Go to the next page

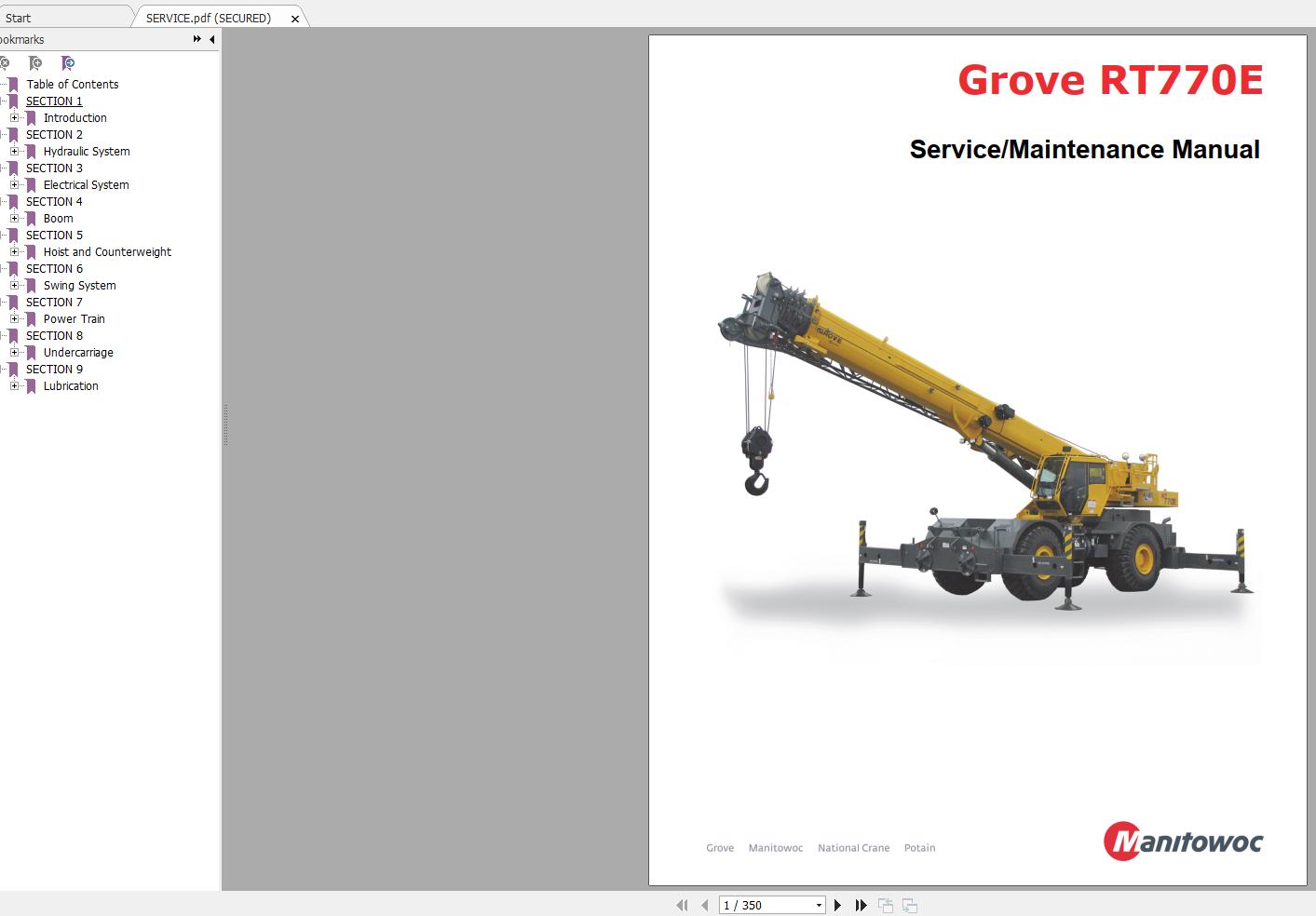coord(837,905)
